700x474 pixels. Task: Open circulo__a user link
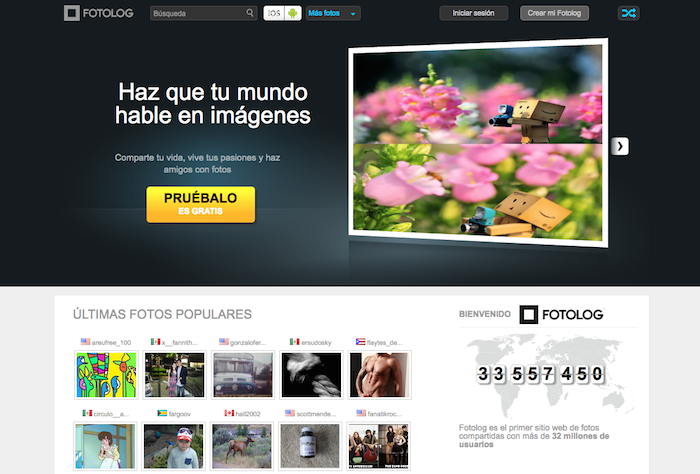pos(111,414)
